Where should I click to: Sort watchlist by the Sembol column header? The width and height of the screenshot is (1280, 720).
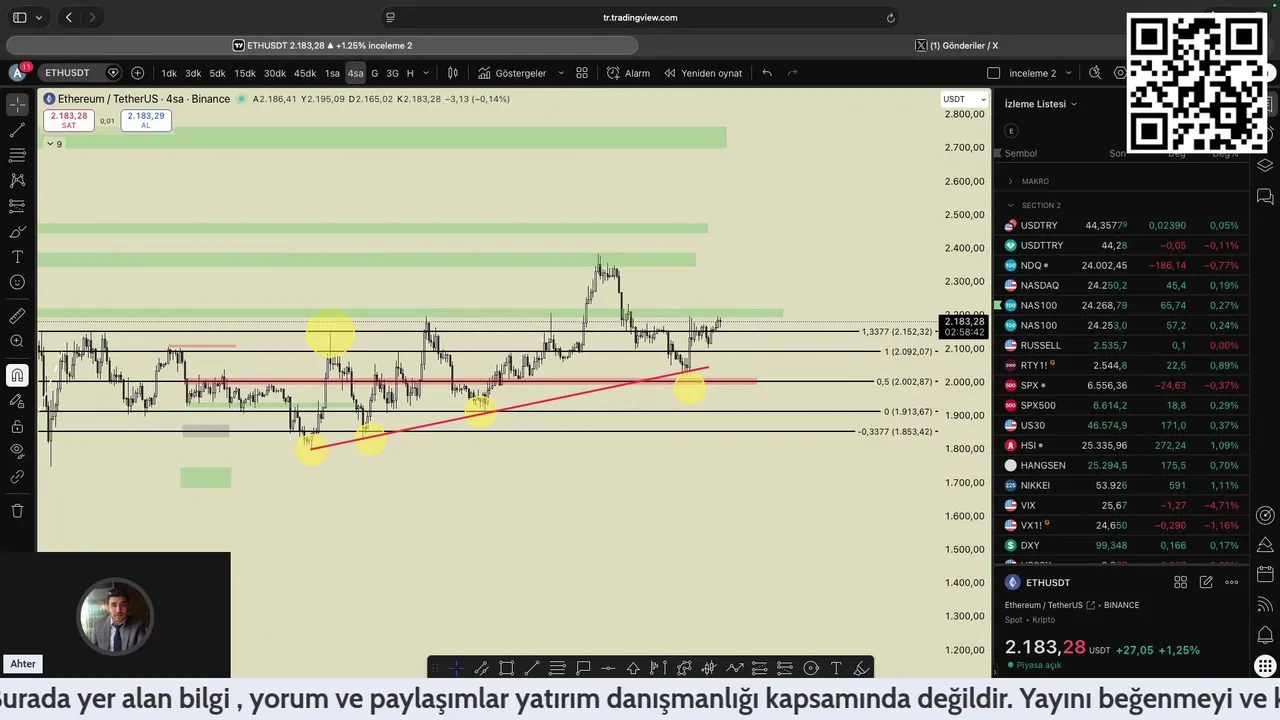(1021, 153)
